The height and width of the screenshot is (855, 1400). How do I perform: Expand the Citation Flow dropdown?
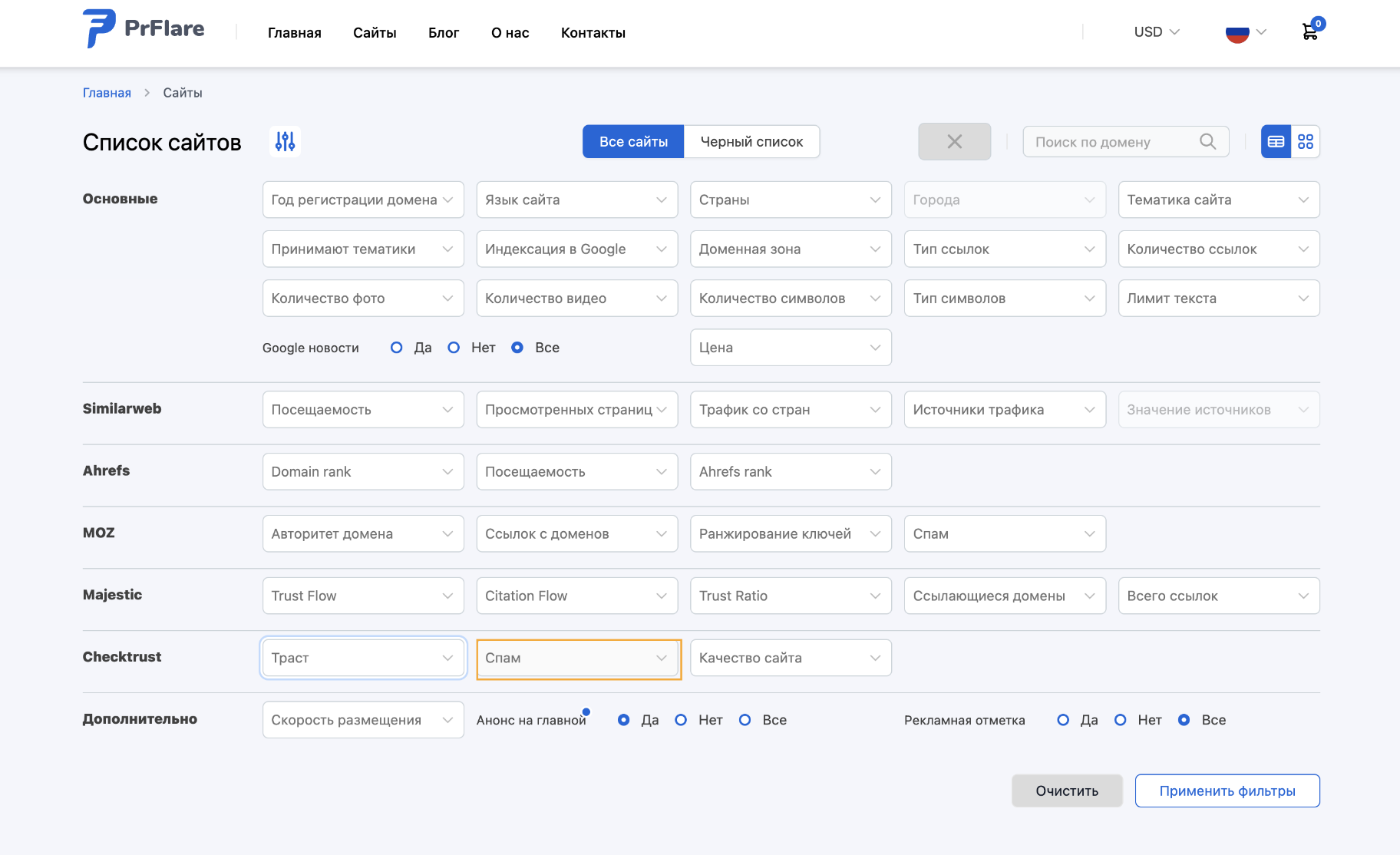click(x=577, y=596)
